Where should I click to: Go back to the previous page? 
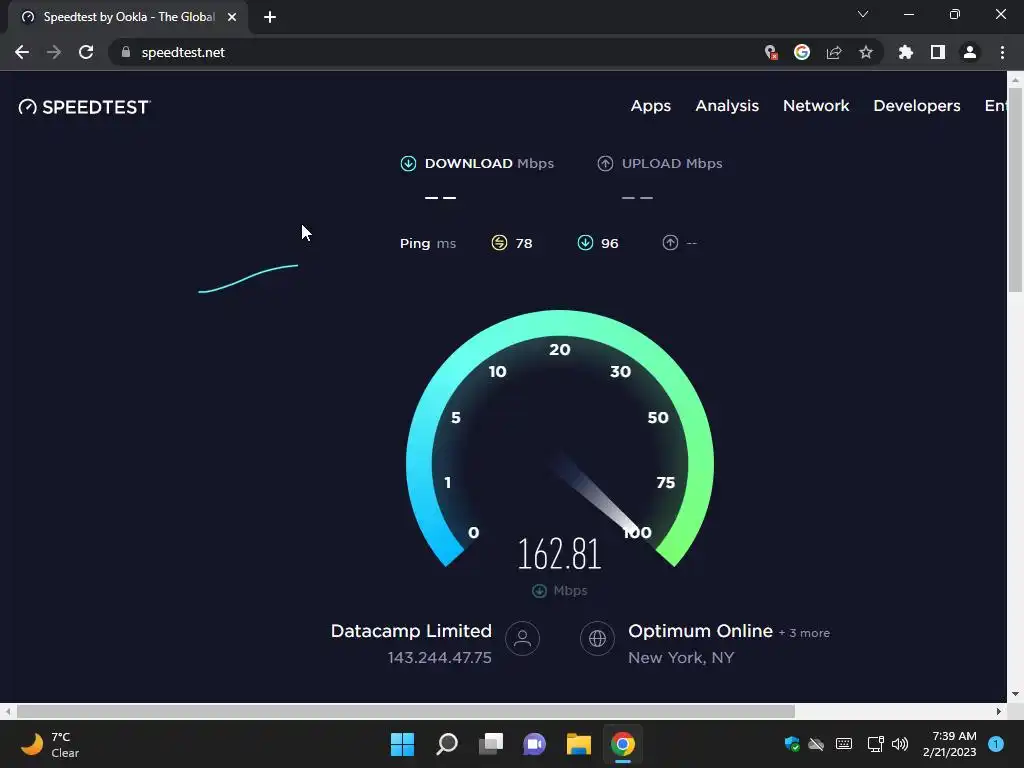22,52
